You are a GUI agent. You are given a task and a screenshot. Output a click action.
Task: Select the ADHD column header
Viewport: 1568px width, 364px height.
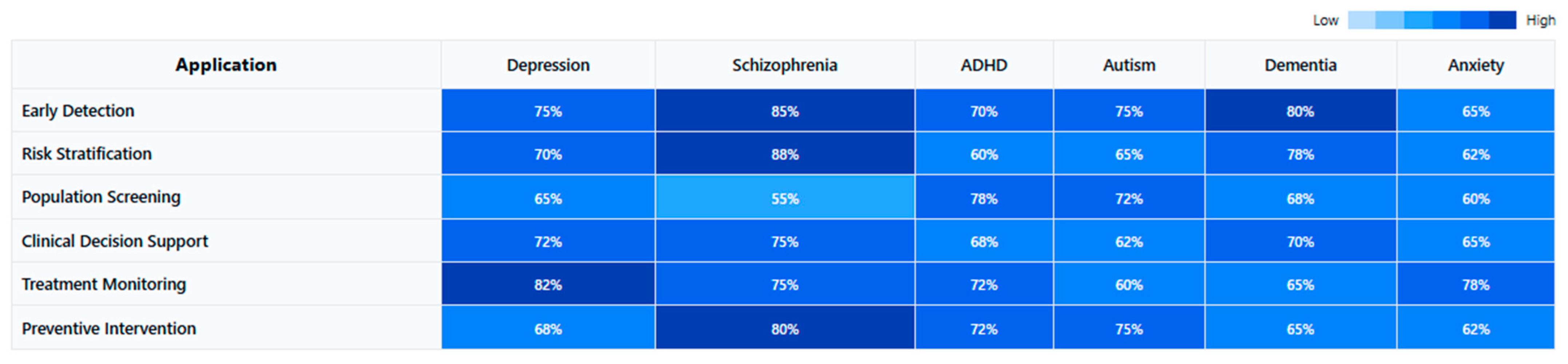point(984,65)
